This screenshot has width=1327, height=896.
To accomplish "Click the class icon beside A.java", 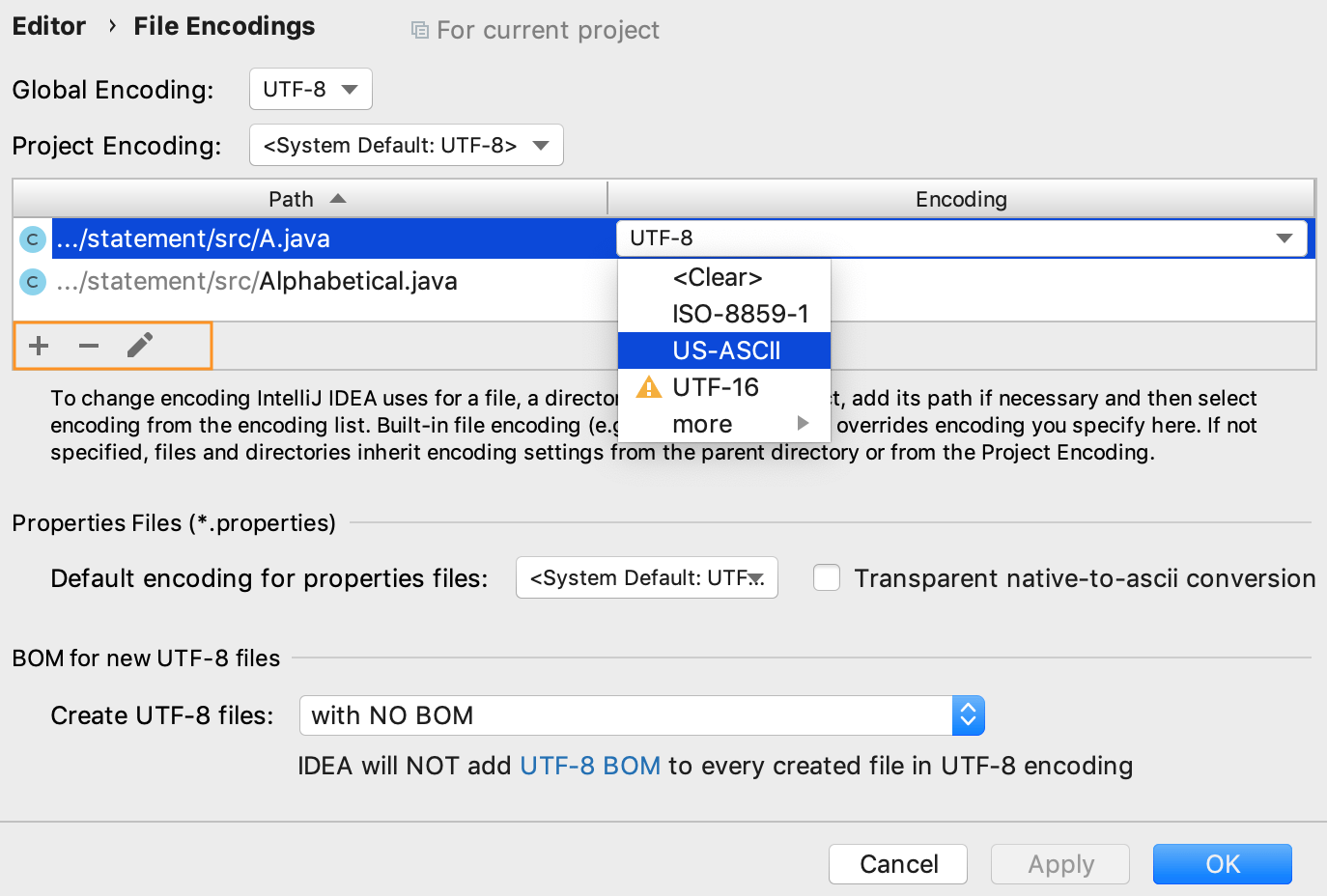I will (32, 238).
